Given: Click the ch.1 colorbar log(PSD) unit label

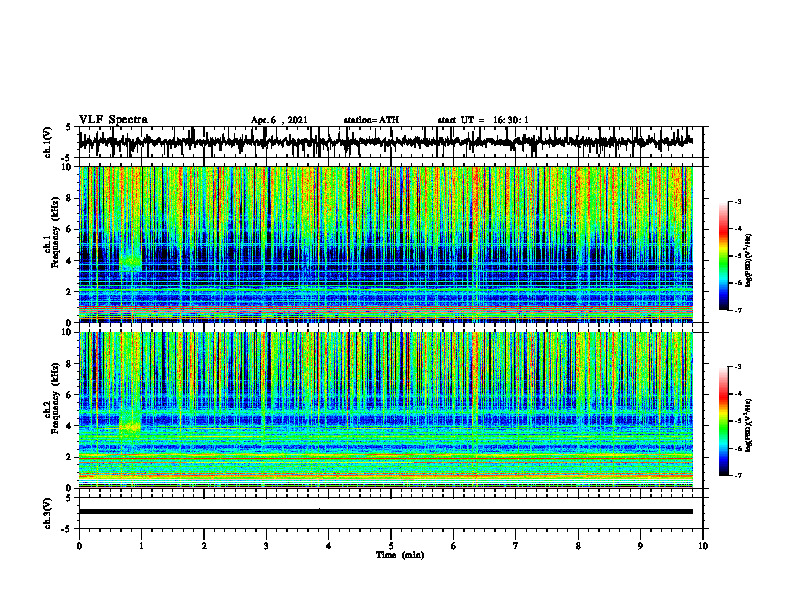Looking at the screenshot, I should coord(749,261).
